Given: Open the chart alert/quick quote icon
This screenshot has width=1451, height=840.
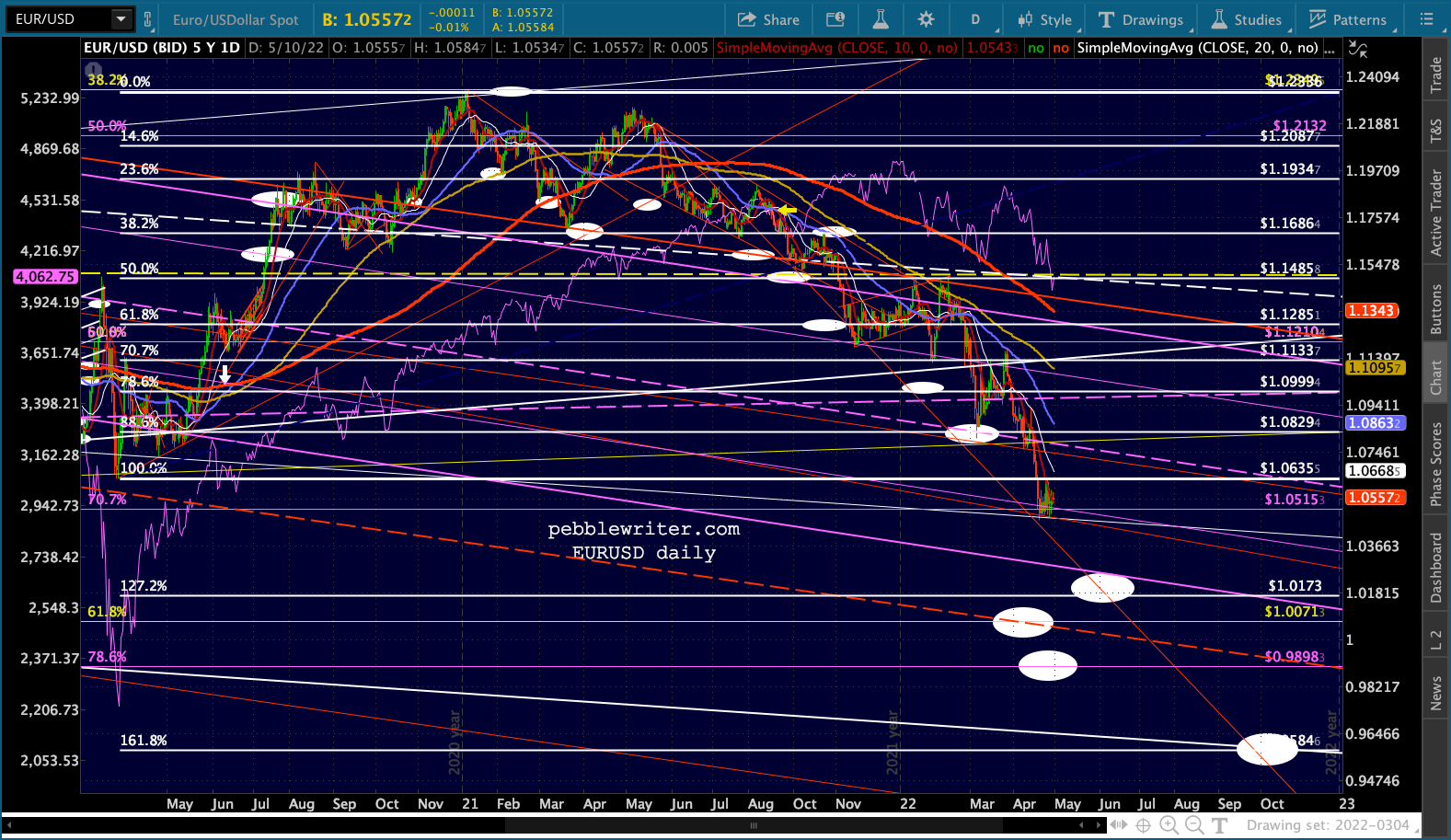Looking at the screenshot, I should point(835,19).
